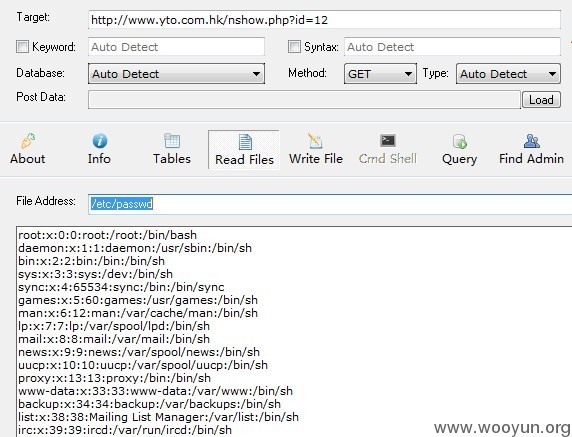The width and height of the screenshot is (572, 437).
Task: Click the Syntax Auto Detect field
Action: [452, 47]
